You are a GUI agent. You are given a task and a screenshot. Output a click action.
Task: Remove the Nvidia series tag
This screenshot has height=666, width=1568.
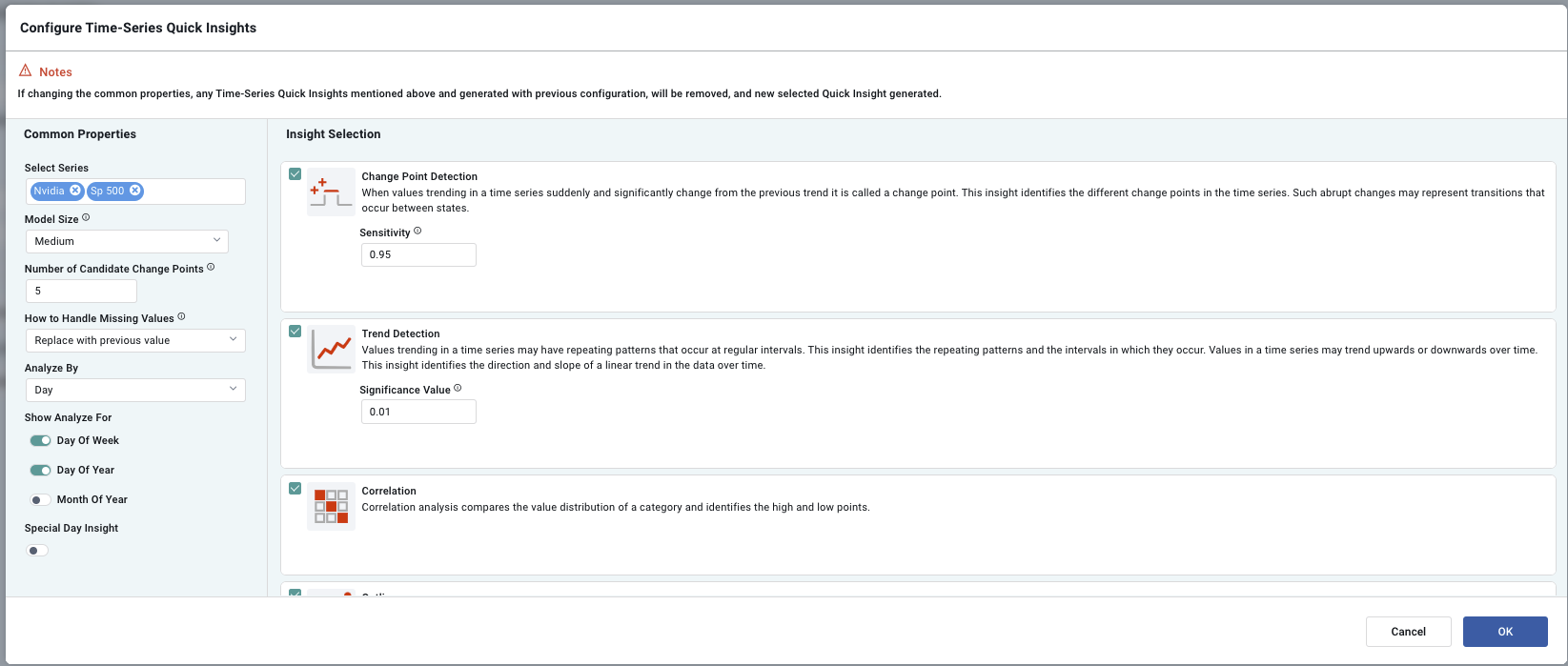[75, 191]
